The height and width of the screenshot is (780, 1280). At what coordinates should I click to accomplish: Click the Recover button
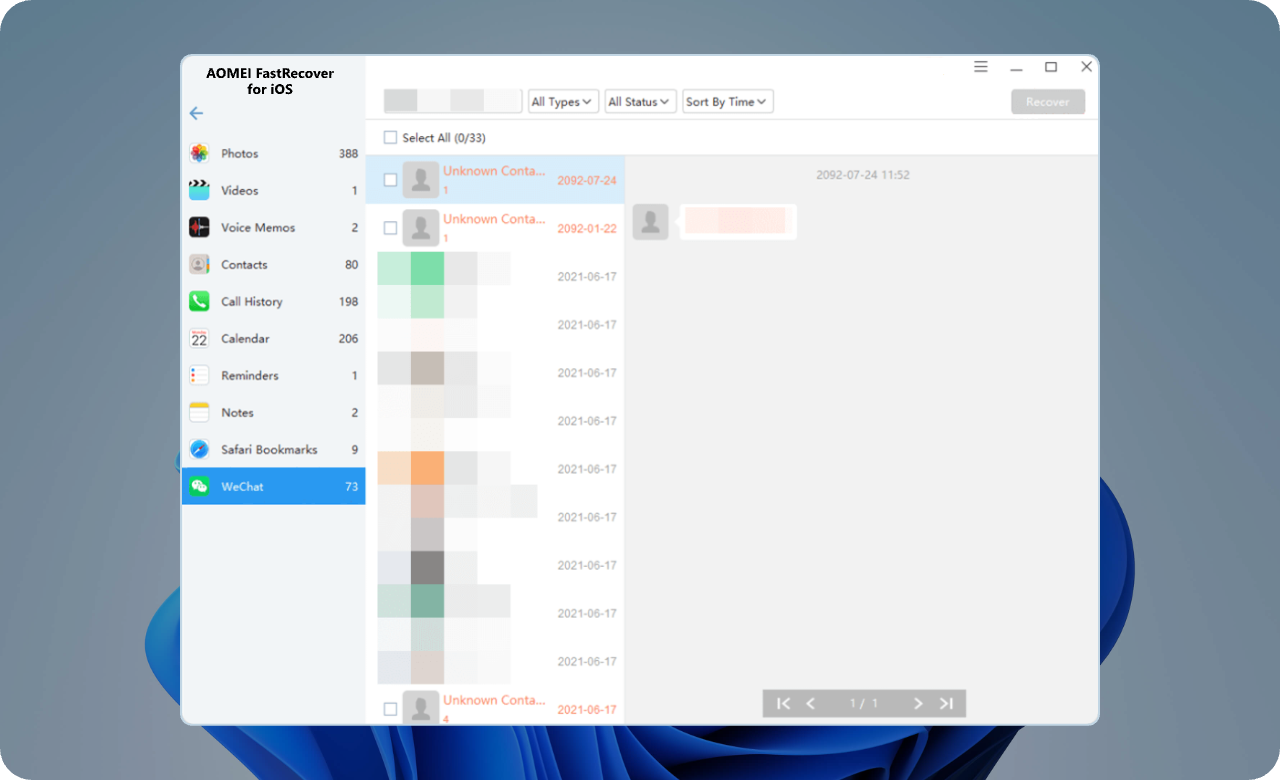coord(1047,101)
